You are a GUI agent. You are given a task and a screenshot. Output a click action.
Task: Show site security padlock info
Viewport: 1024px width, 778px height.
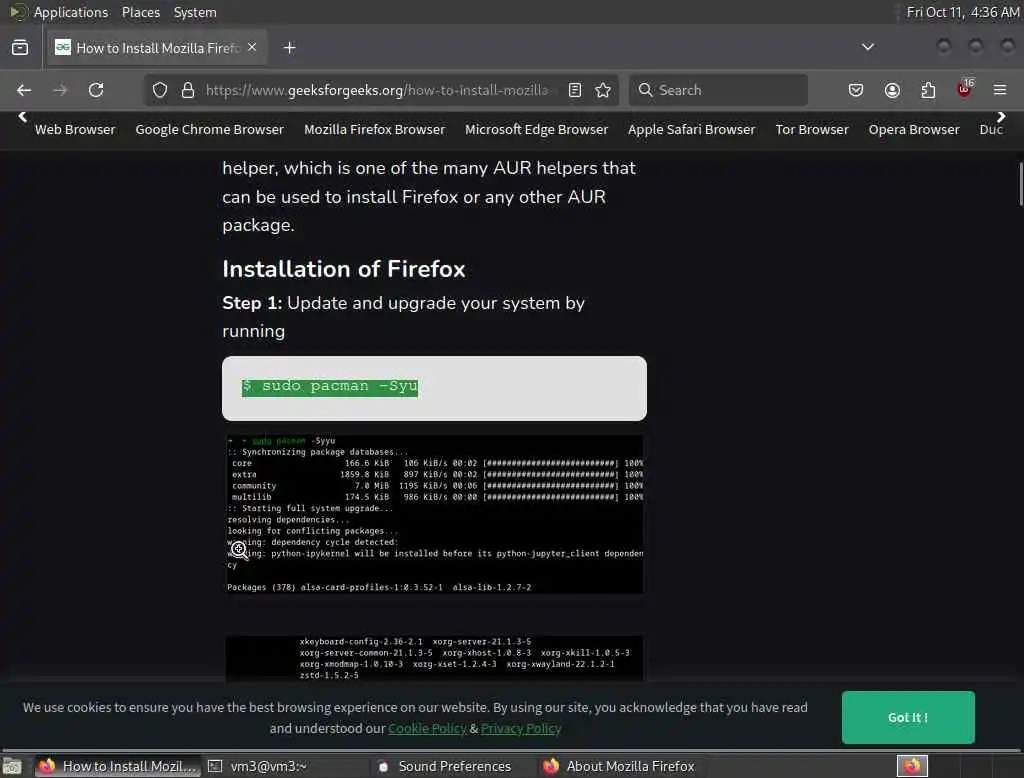[x=188, y=90]
